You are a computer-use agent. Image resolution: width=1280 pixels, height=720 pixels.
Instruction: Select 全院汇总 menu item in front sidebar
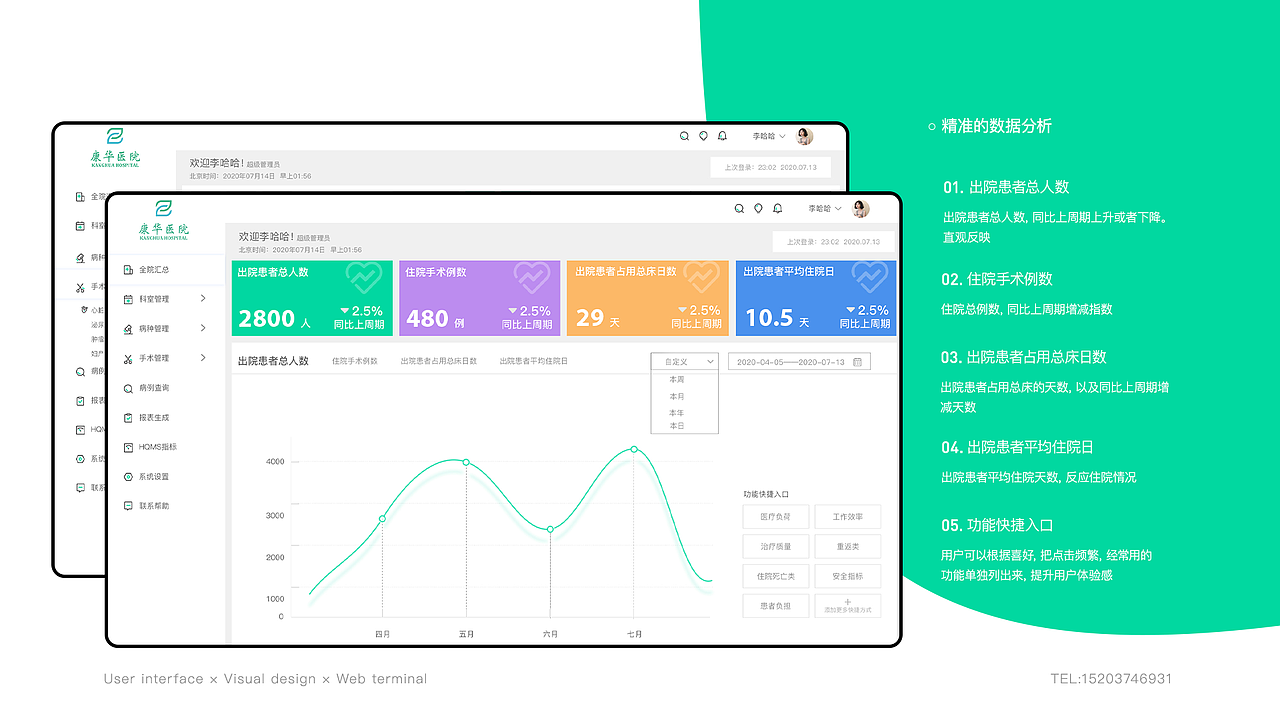pyautogui.click(x=166, y=270)
